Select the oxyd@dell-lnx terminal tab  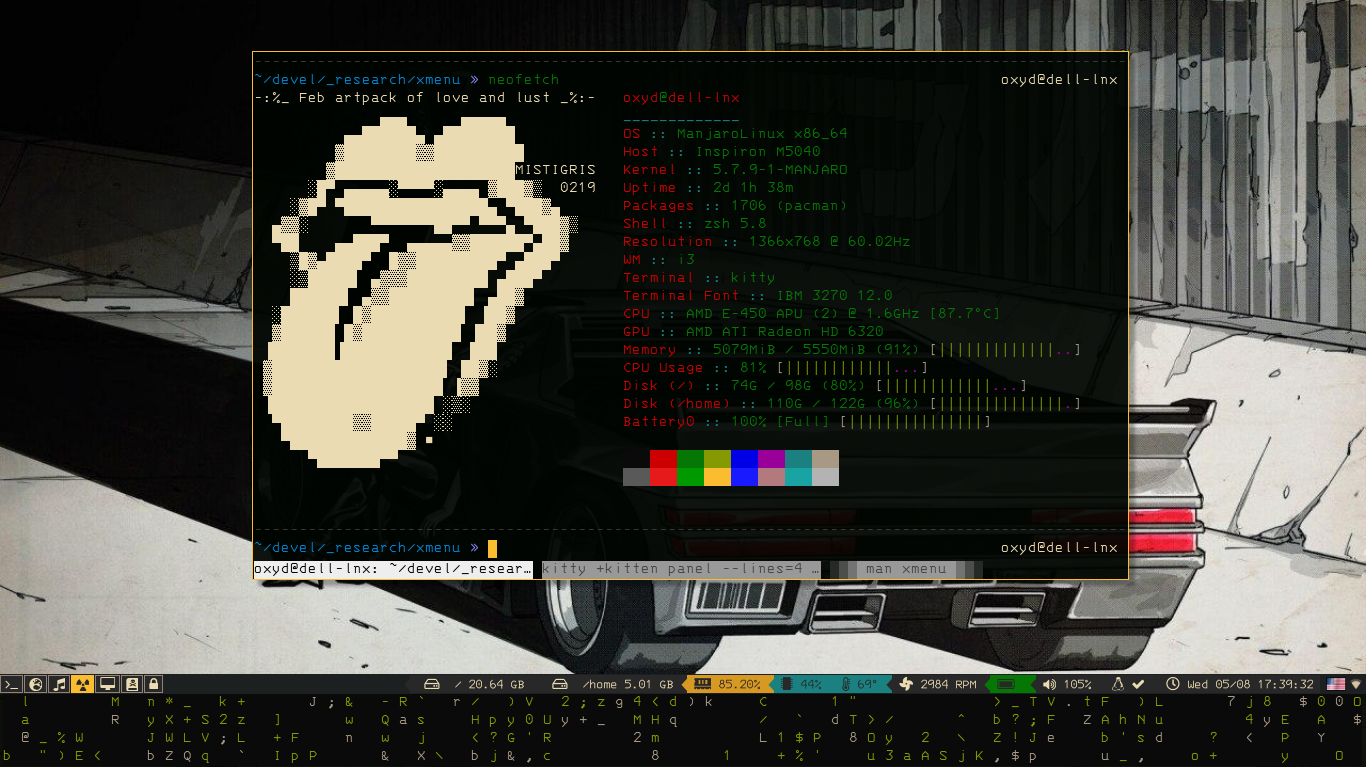[x=393, y=569]
